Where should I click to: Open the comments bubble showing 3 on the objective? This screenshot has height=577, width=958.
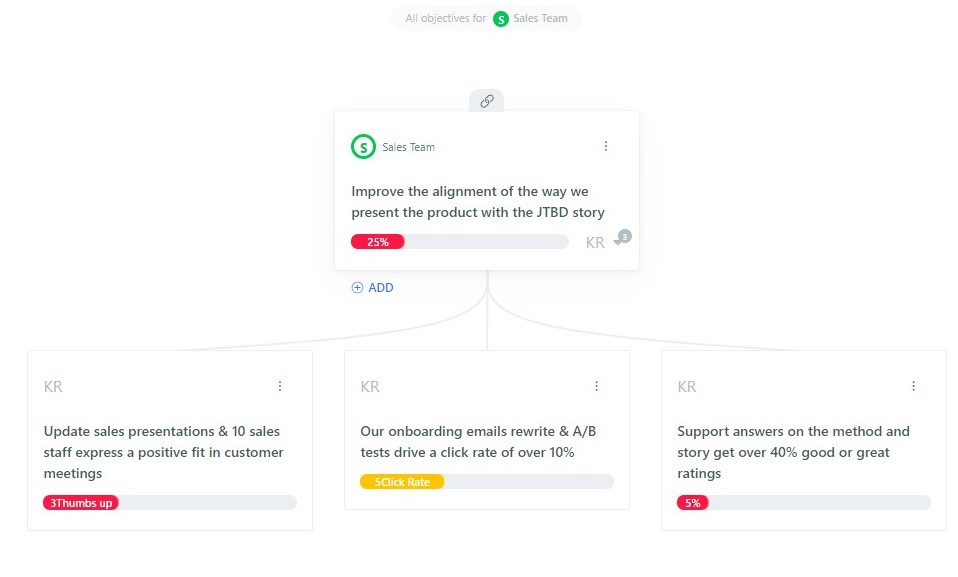pyautogui.click(x=623, y=238)
